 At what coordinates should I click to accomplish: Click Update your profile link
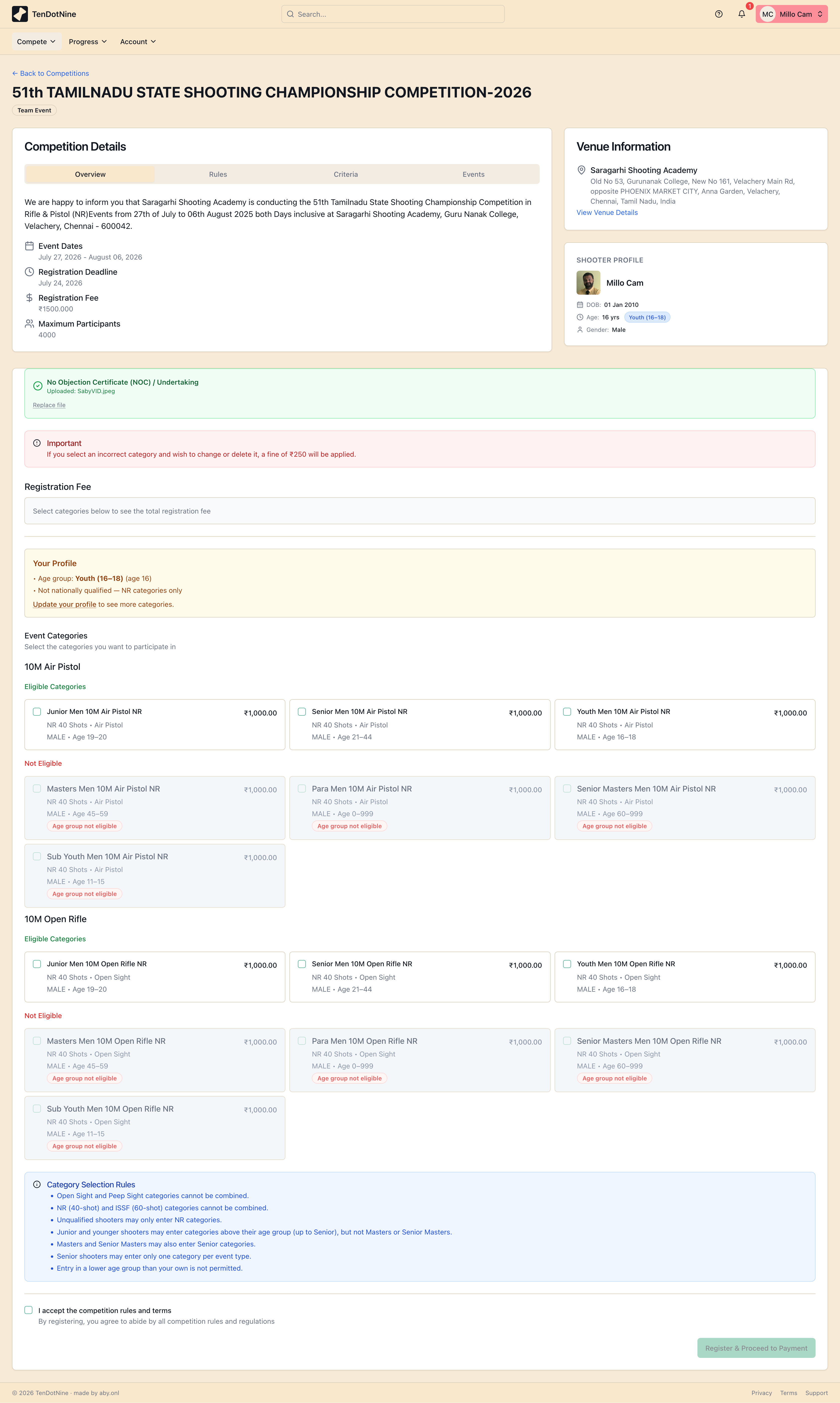pos(65,605)
